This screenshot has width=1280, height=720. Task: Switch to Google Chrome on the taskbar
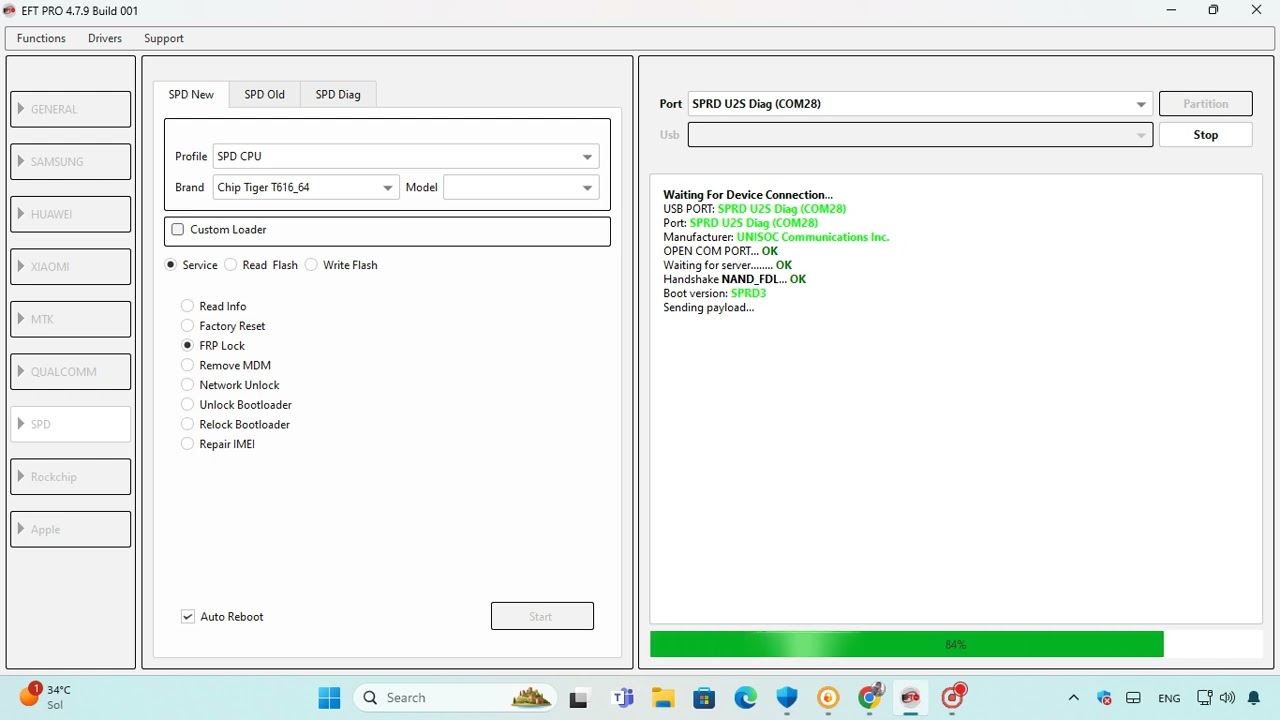pos(870,697)
